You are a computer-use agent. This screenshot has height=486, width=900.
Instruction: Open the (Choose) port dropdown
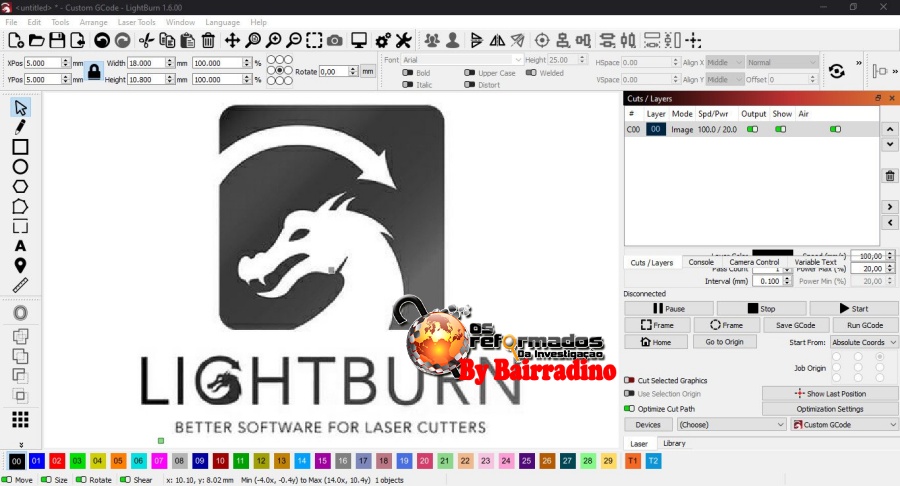[731, 424]
